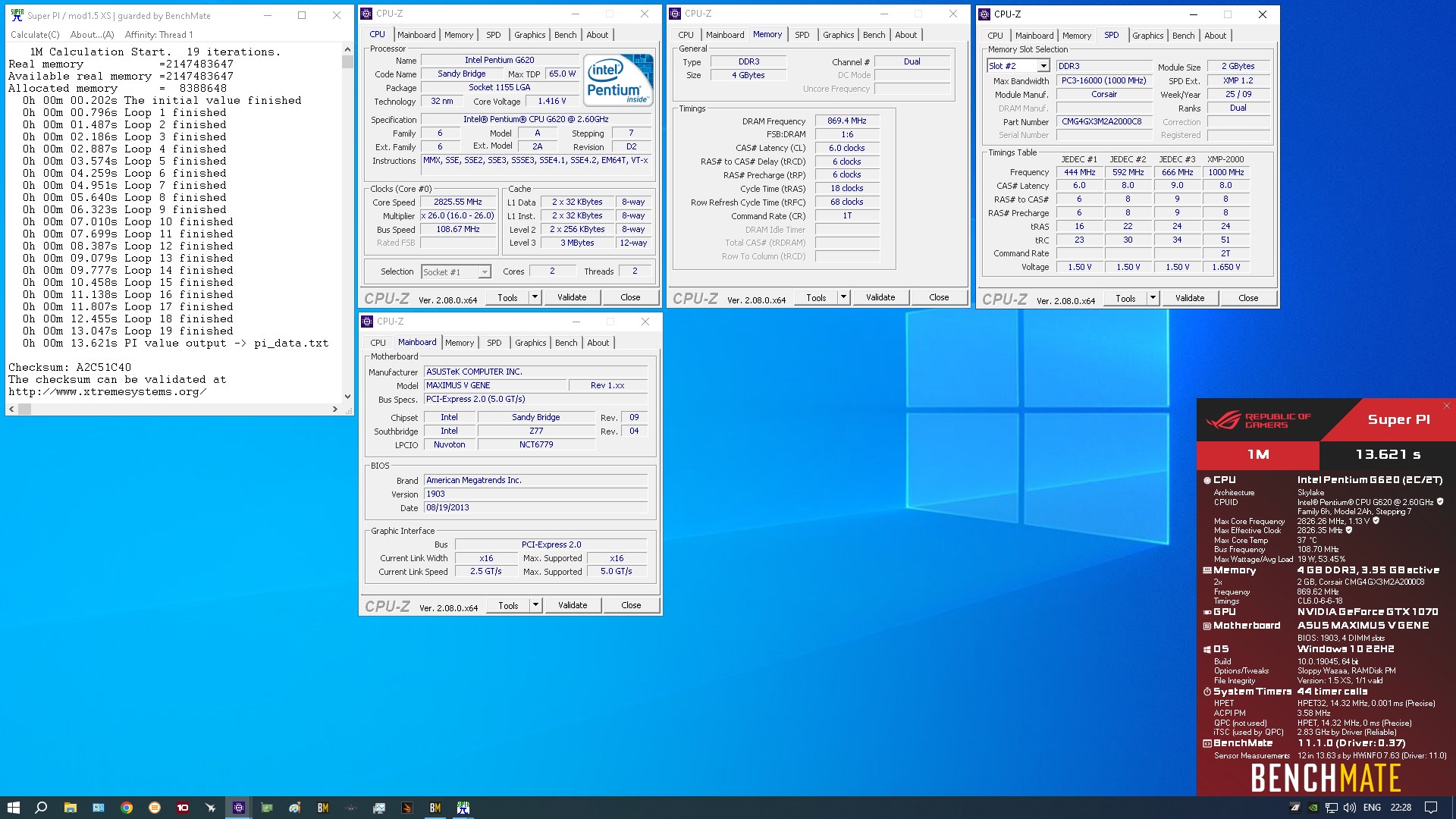Switch to Bench tab in CPU-Z CPU window

click(x=566, y=35)
